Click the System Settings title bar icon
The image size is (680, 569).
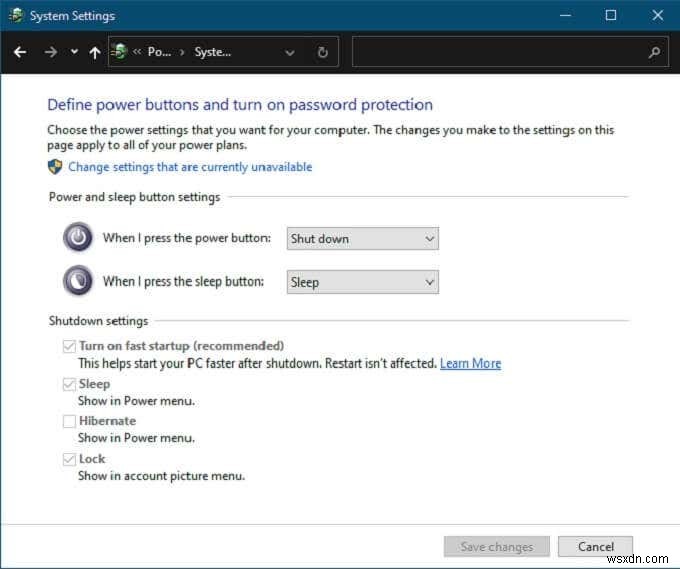[x=16, y=16]
